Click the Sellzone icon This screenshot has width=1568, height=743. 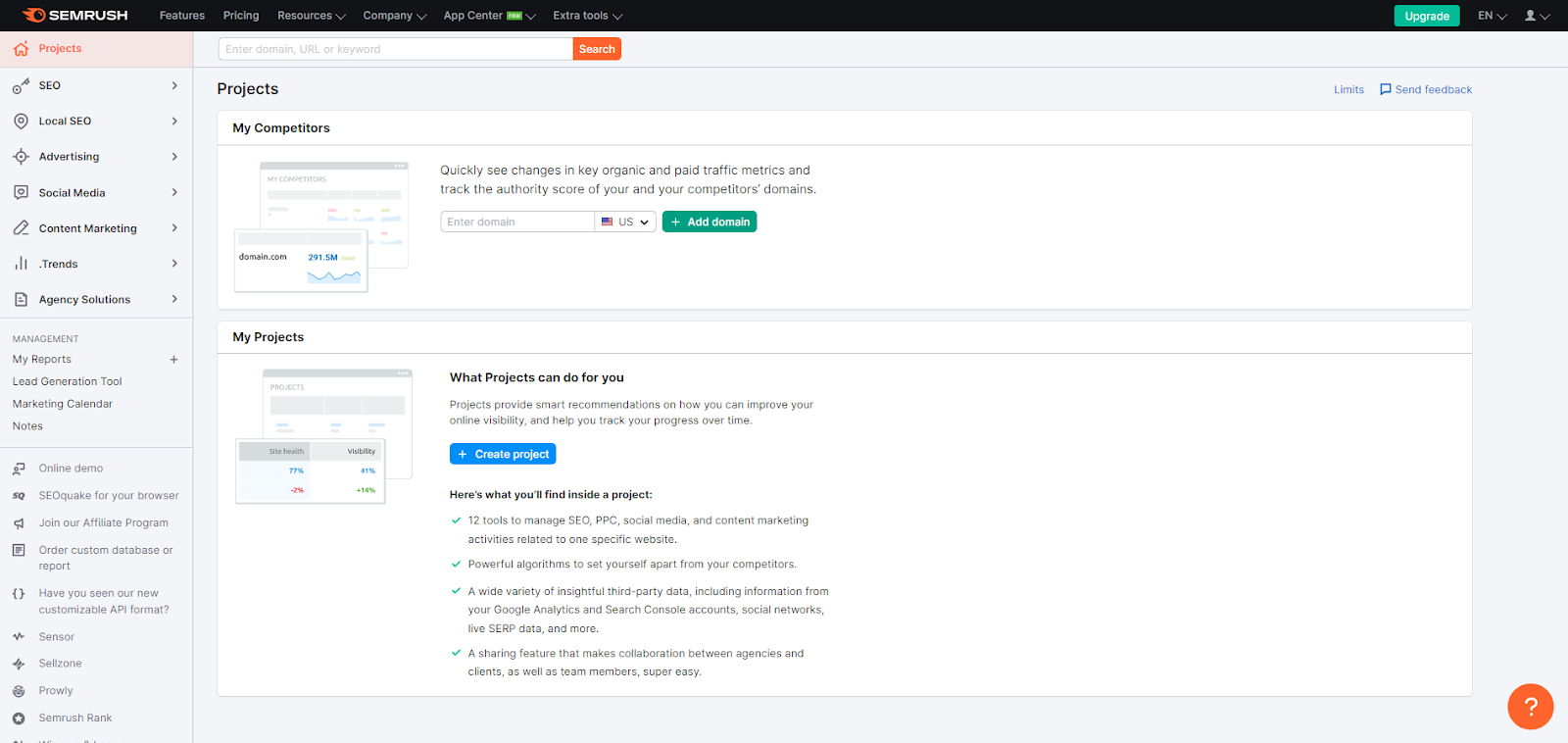click(x=19, y=664)
